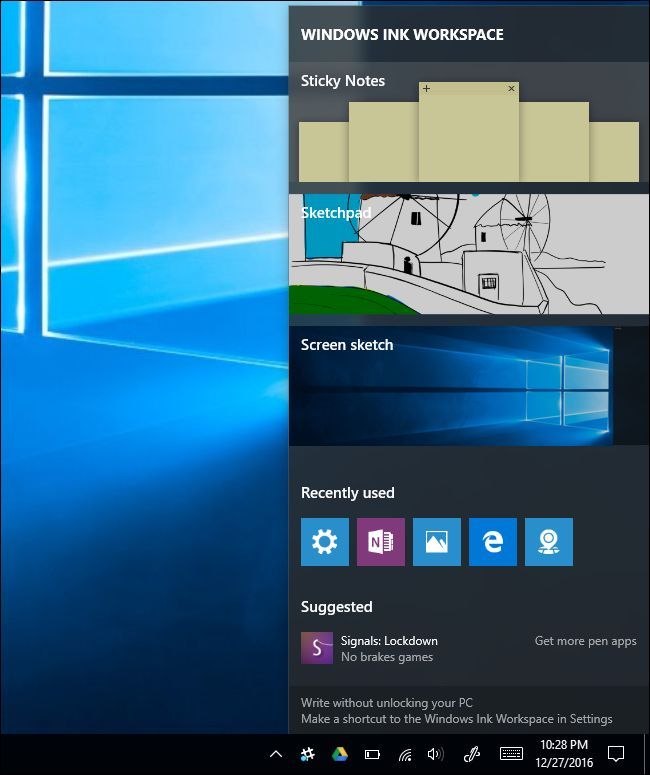Click the 10:28 PM clock and date

coord(564,754)
